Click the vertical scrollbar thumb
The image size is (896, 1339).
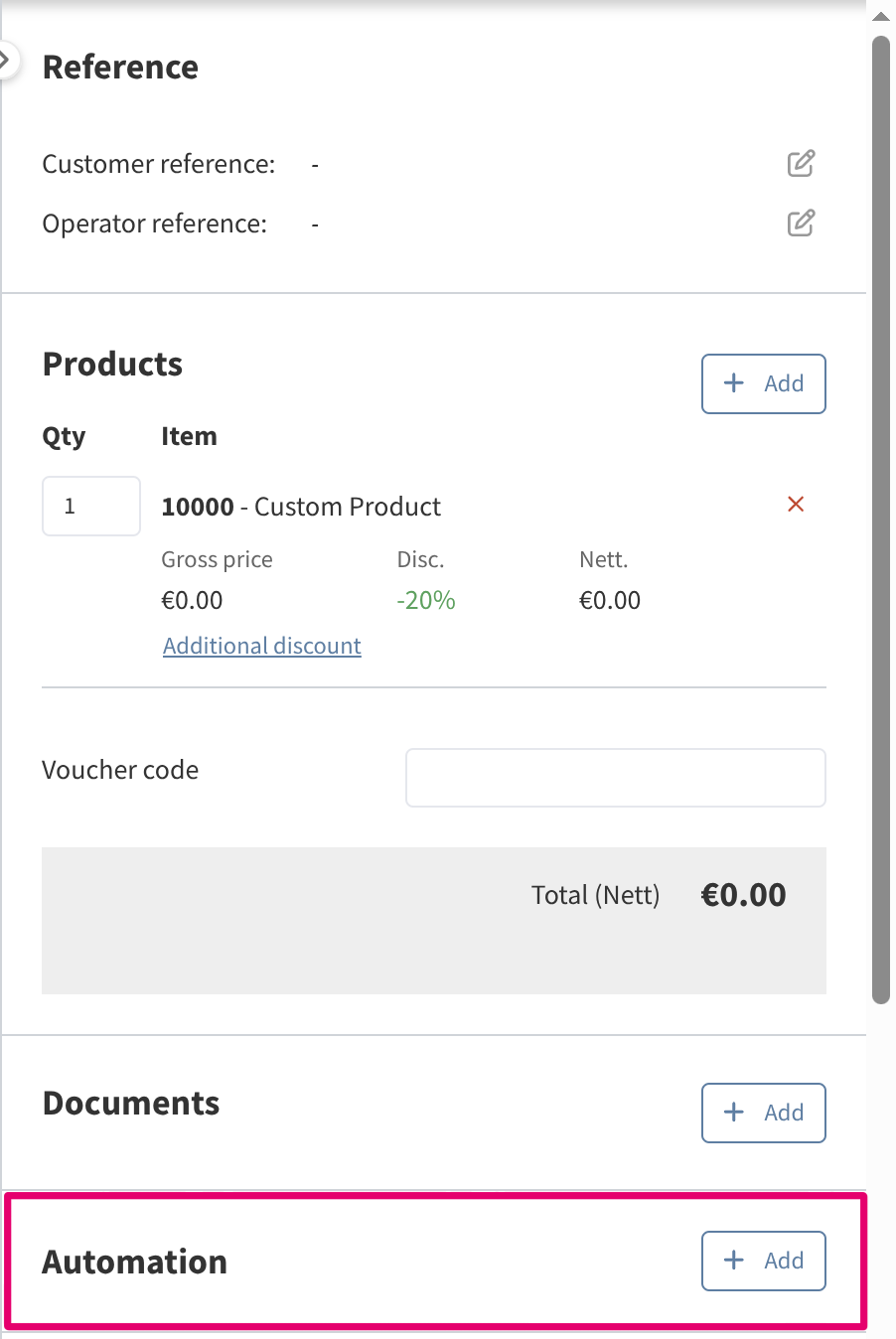pos(881,521)
